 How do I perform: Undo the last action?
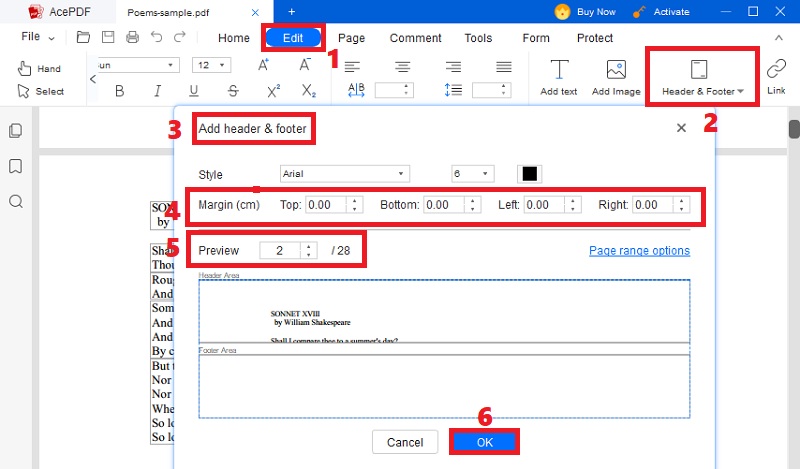coord(156,37)
